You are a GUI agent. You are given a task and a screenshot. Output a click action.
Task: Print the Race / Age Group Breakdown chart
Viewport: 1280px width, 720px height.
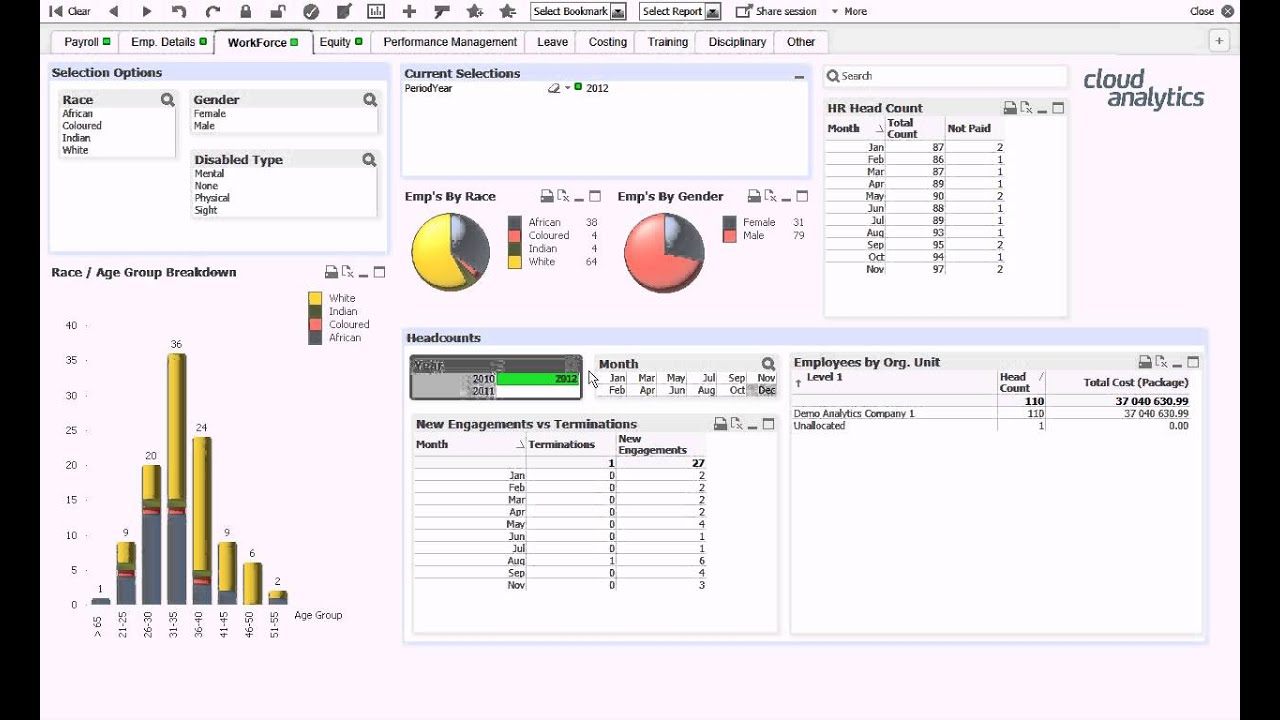point(331,272)
